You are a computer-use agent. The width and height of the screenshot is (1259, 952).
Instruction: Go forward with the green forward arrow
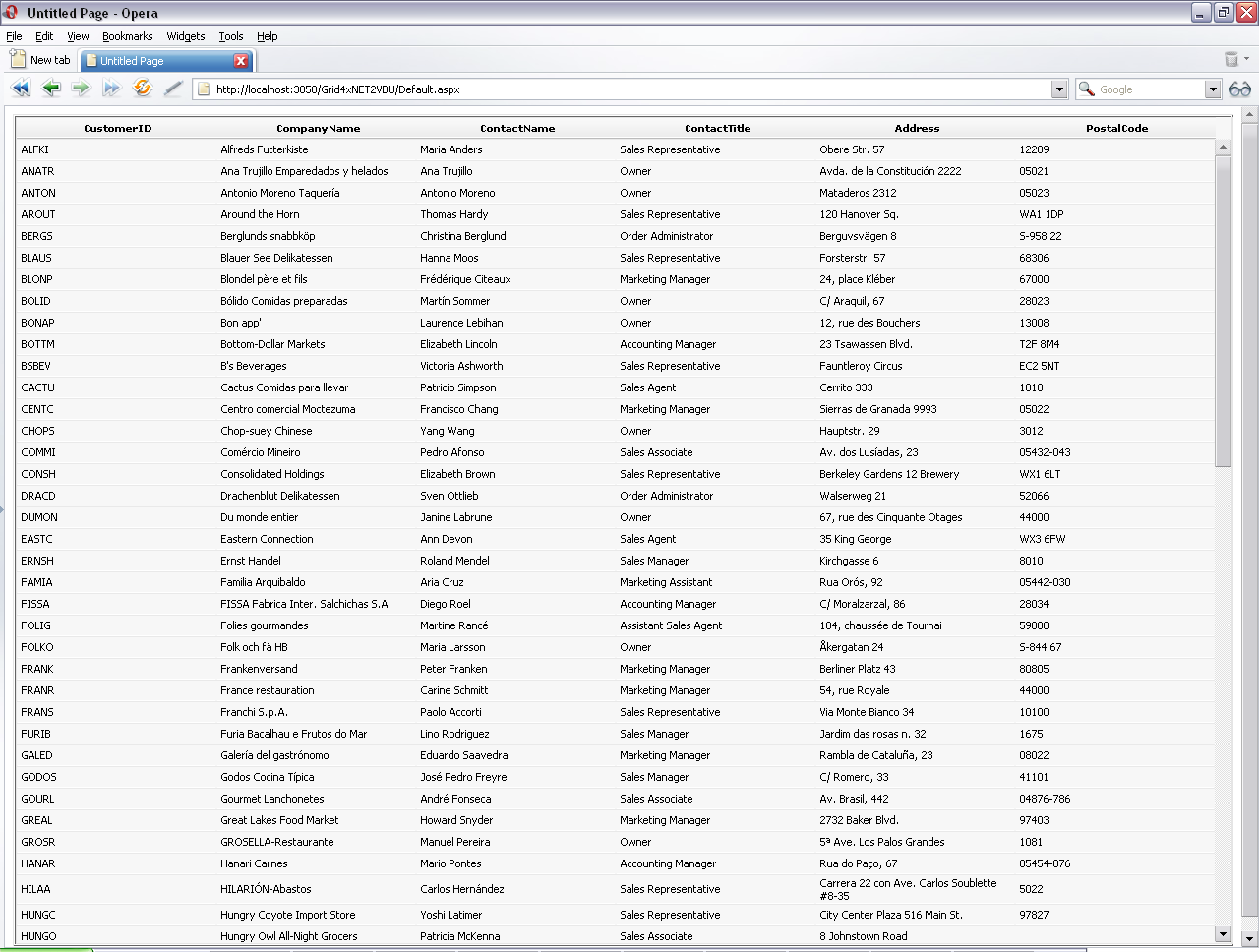pyautogui.click(x=81, y=89)
